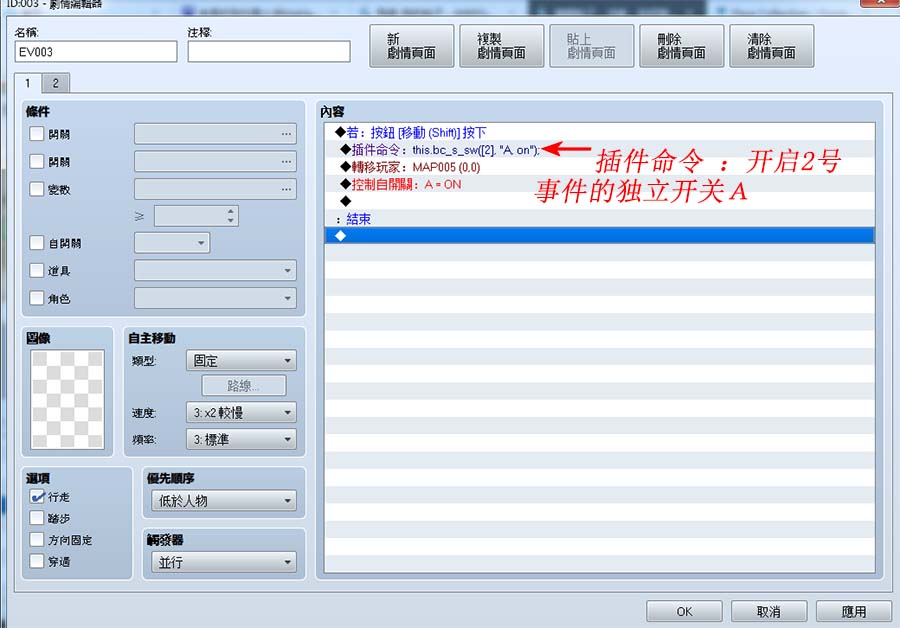900x628 pixels.
Task: Turn on the 方向固定 checkbox
Action: 37,540
